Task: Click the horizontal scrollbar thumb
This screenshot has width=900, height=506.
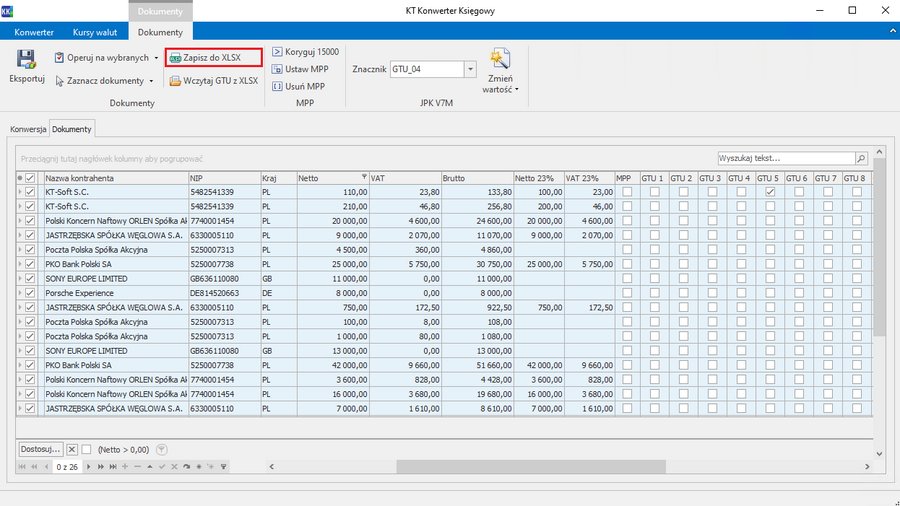Action: [x=531, y=466]
